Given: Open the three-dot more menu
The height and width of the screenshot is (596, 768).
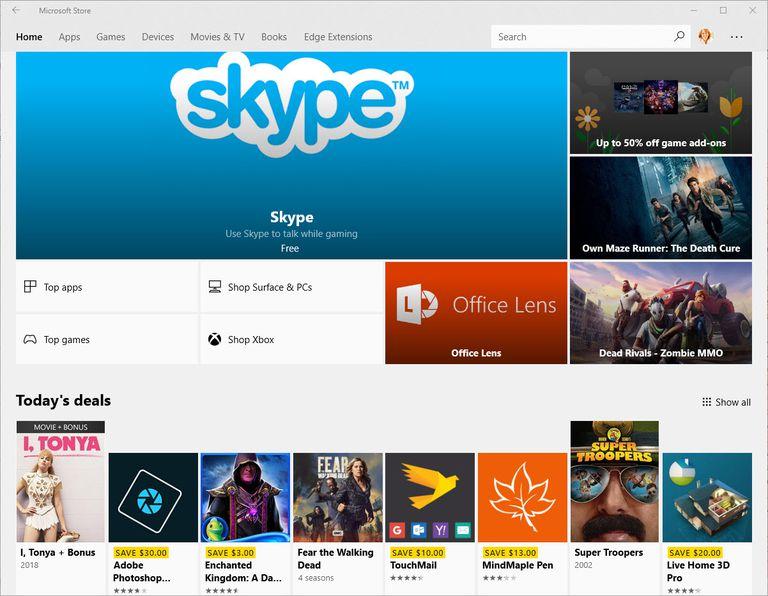Looking at the screenshot, I should [736, 37].
